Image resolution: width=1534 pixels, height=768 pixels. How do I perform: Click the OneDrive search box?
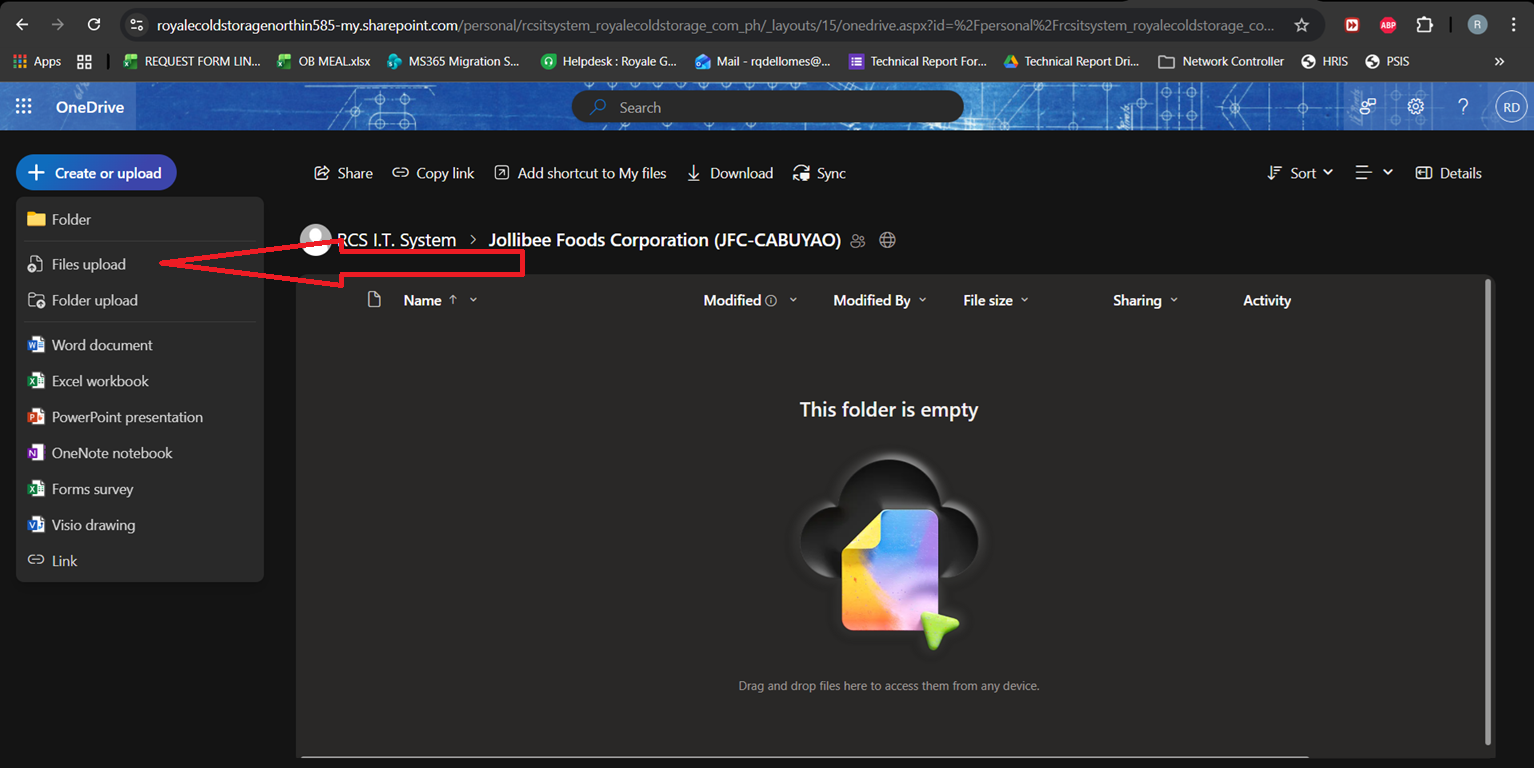(x=768, y=107)
